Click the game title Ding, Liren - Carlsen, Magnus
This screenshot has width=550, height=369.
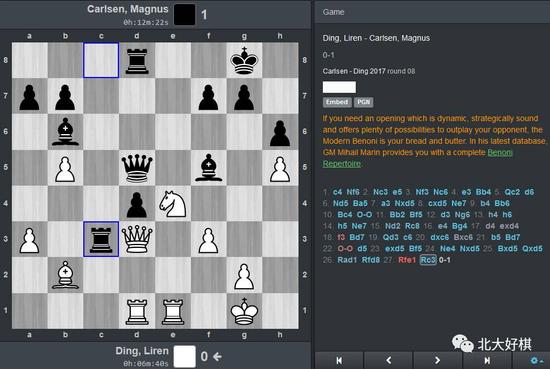(x=376, y=38)
